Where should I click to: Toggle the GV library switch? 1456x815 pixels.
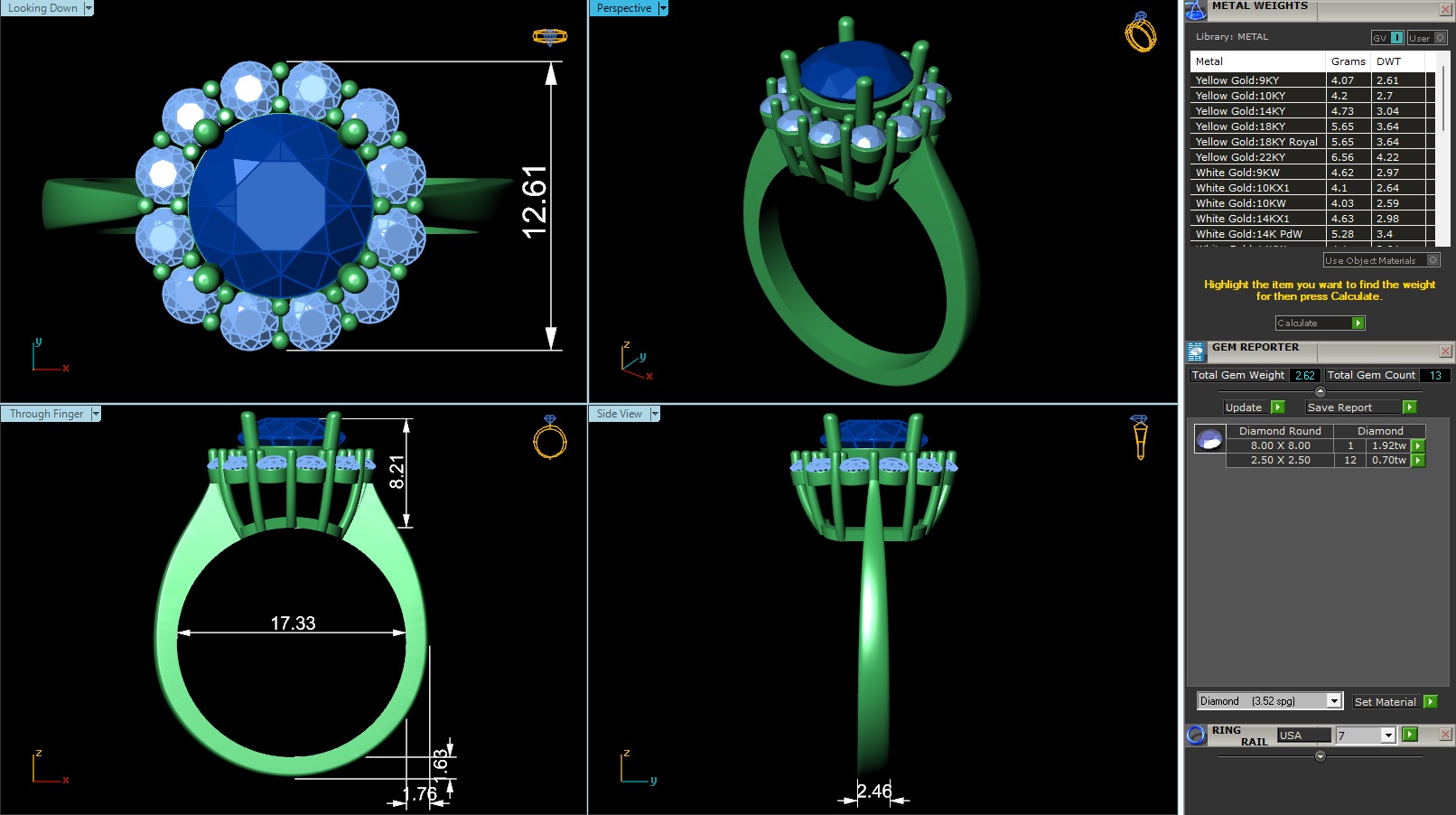click(1387, 37)
